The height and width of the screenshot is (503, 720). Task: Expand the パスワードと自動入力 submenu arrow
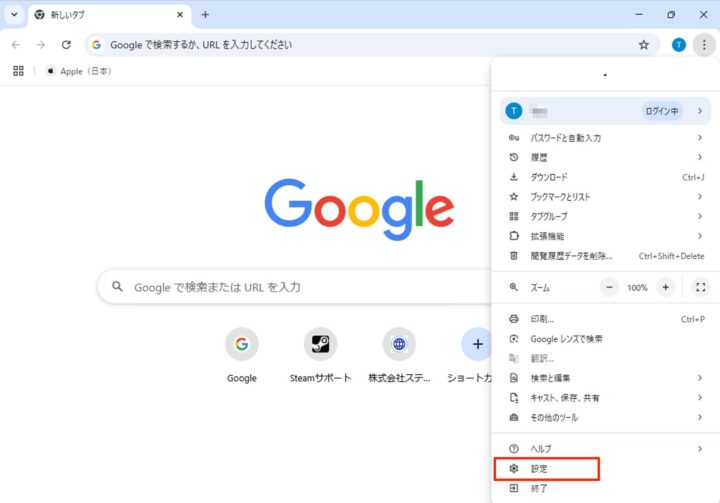coord(700,137)
